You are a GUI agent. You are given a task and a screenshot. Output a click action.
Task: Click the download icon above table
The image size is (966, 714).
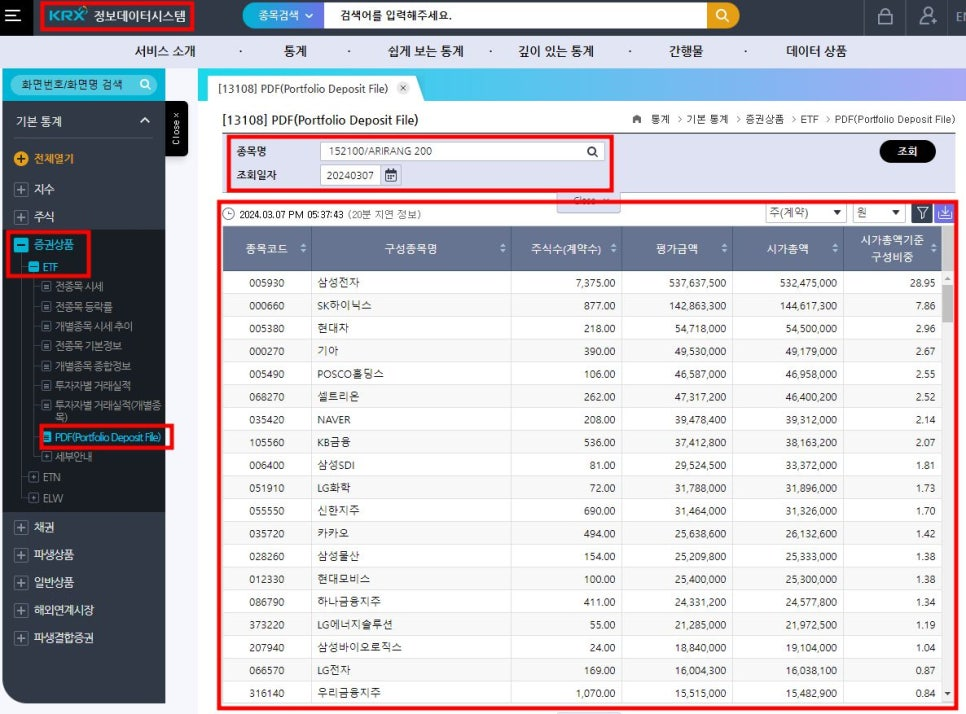[944, 213]
